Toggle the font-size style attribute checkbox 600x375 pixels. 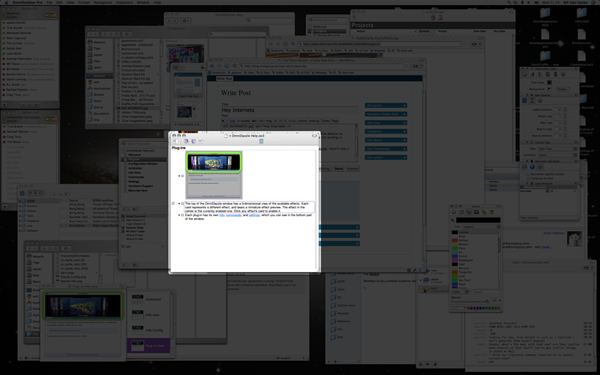tap(547, 191)
